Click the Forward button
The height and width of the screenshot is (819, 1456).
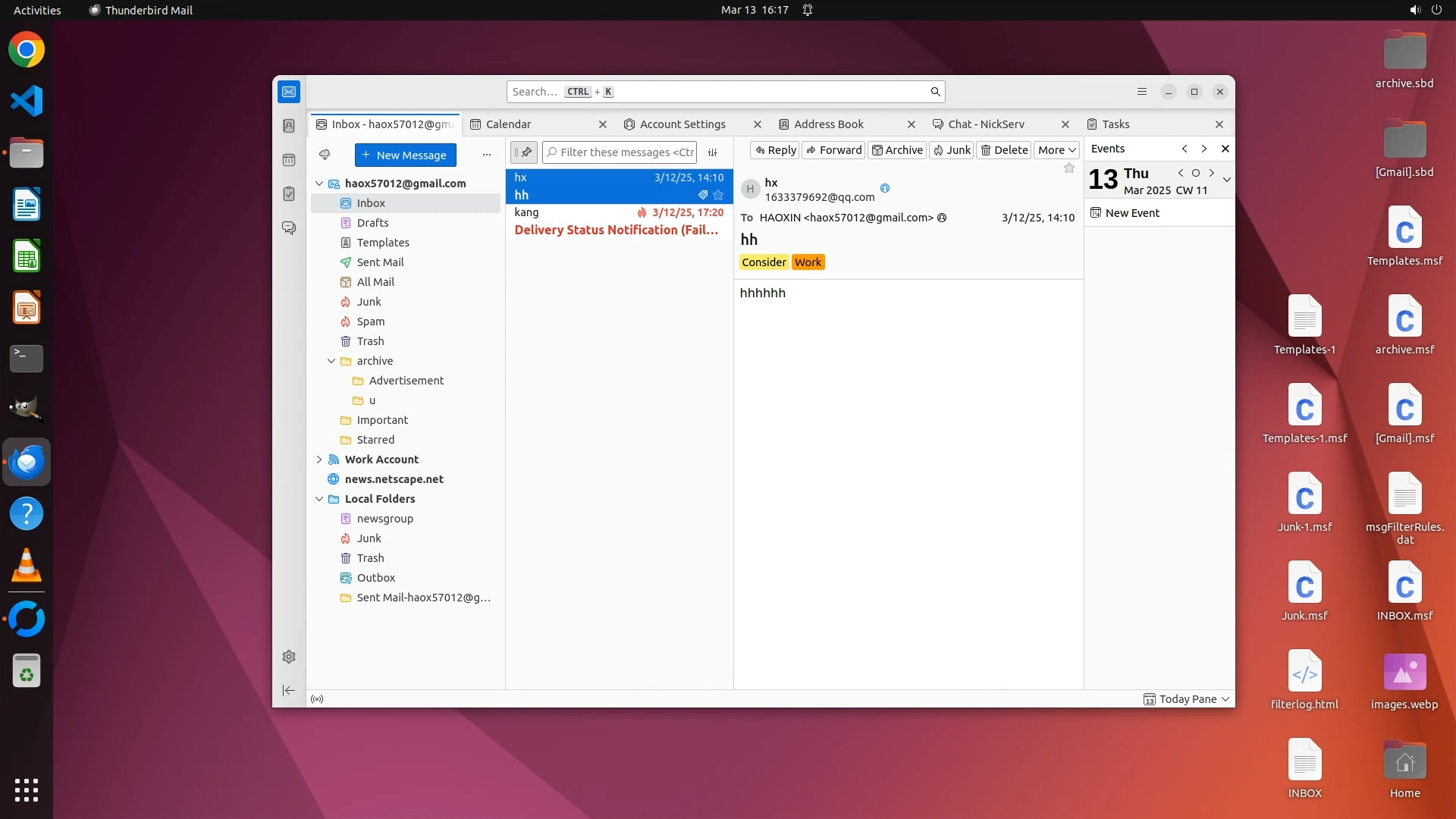click(x=833, y=150)
